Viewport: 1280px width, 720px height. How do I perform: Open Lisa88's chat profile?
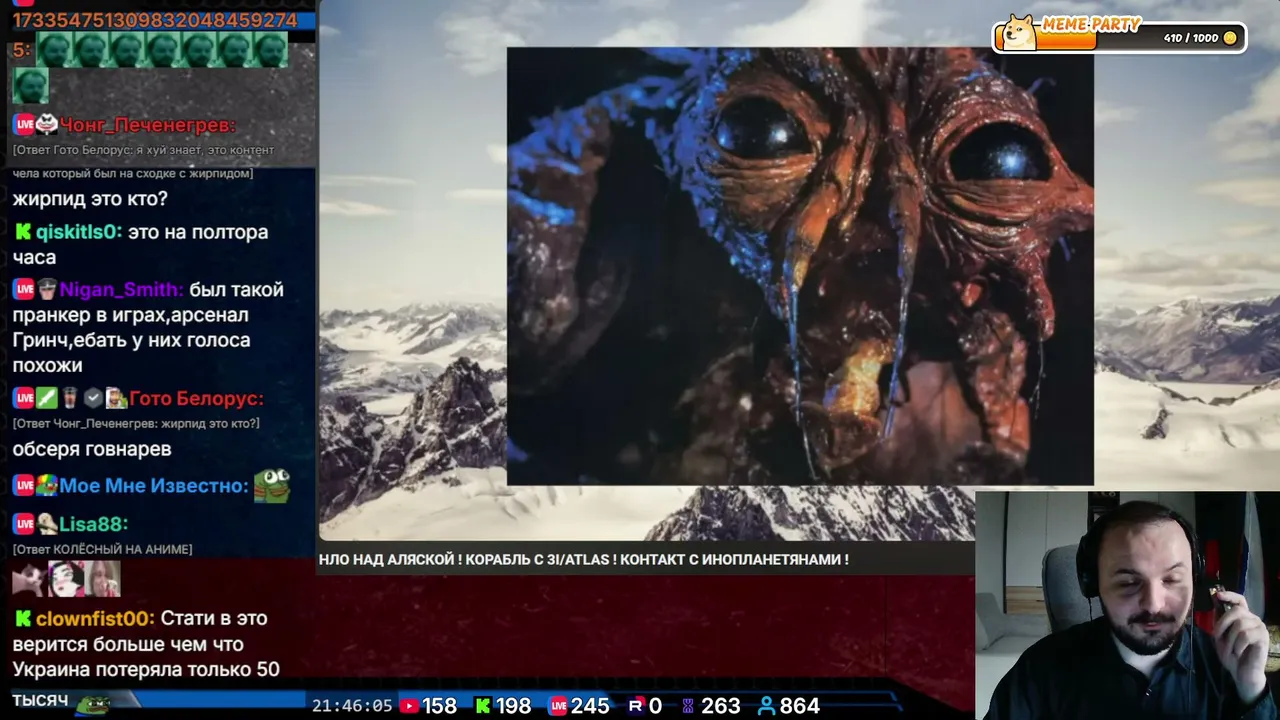coord(93,524)
